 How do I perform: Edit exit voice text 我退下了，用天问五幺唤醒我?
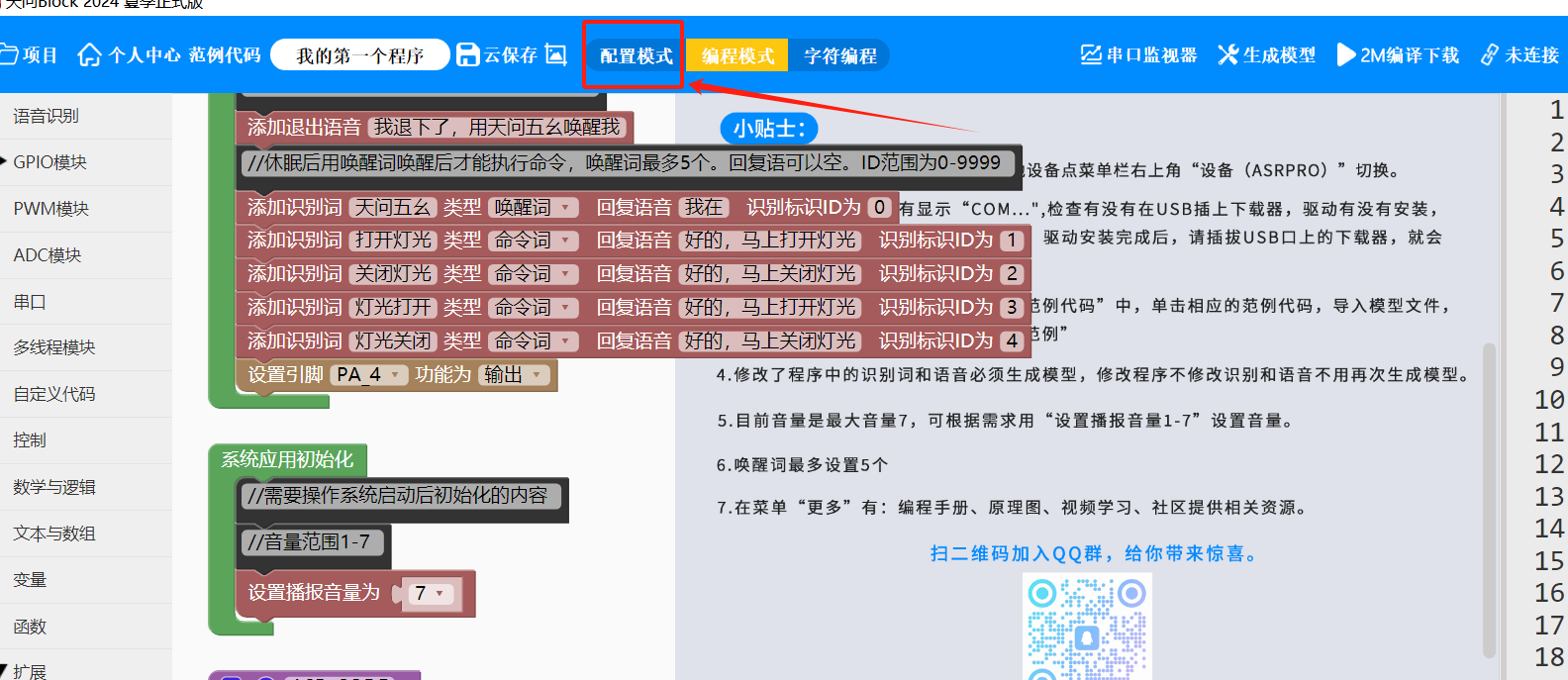click(497, 128)
